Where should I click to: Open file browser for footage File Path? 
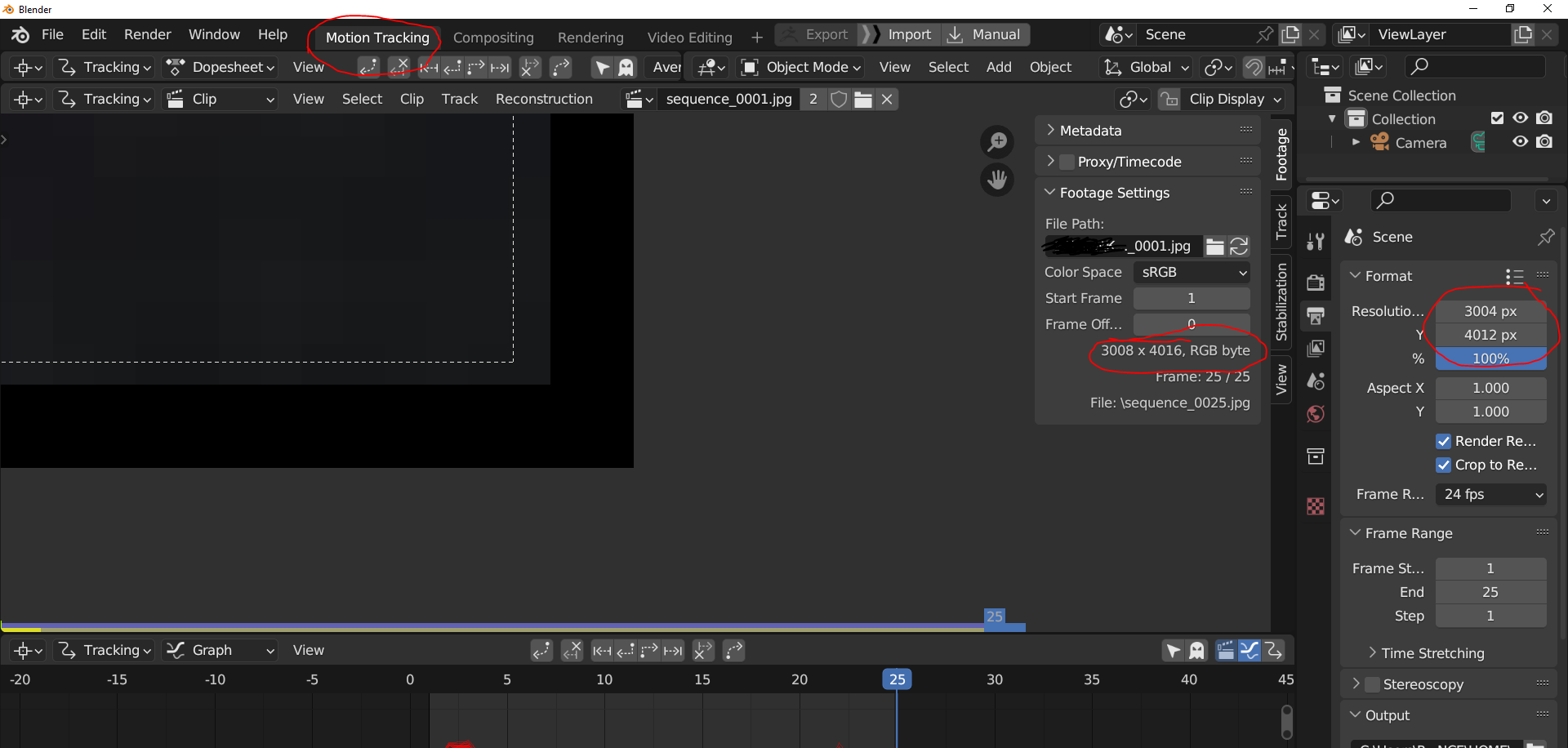click(x=1215, y=247)
